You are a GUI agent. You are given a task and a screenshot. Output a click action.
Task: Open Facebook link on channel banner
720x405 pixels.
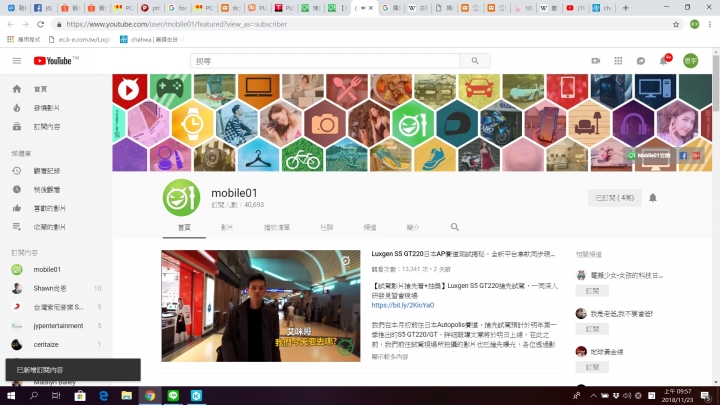[683, 156]
